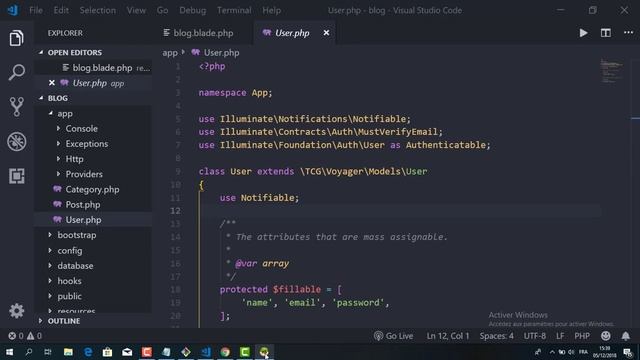Click the VS Code logo icon in title bar

[x=13, y=10]
